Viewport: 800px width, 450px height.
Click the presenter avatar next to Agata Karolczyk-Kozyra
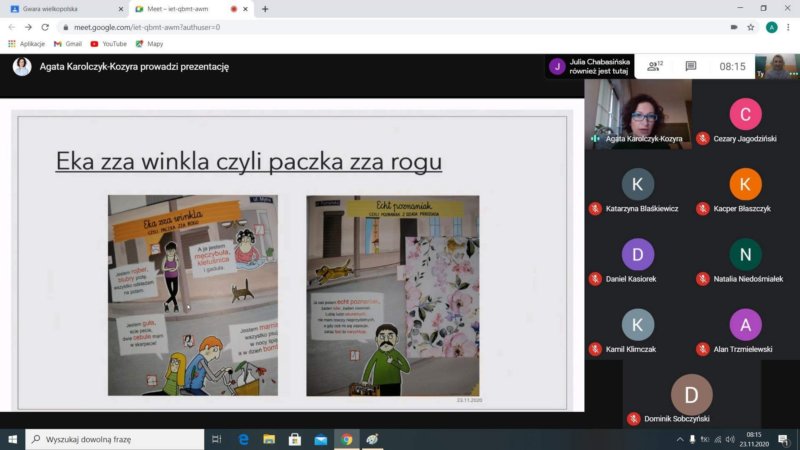tap(22, 66)
